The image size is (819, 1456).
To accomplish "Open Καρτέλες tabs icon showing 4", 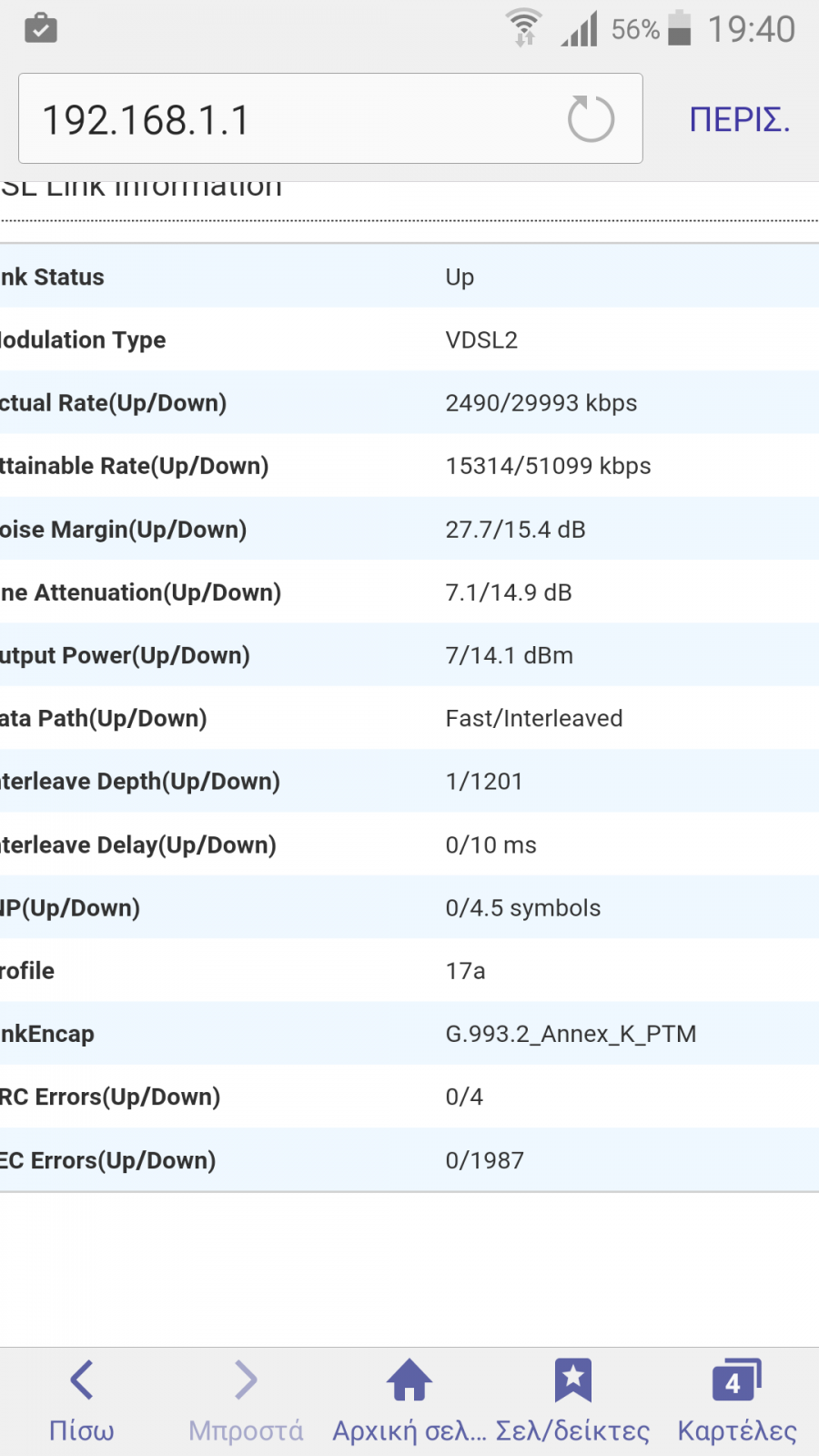I will click(737, 1380).
